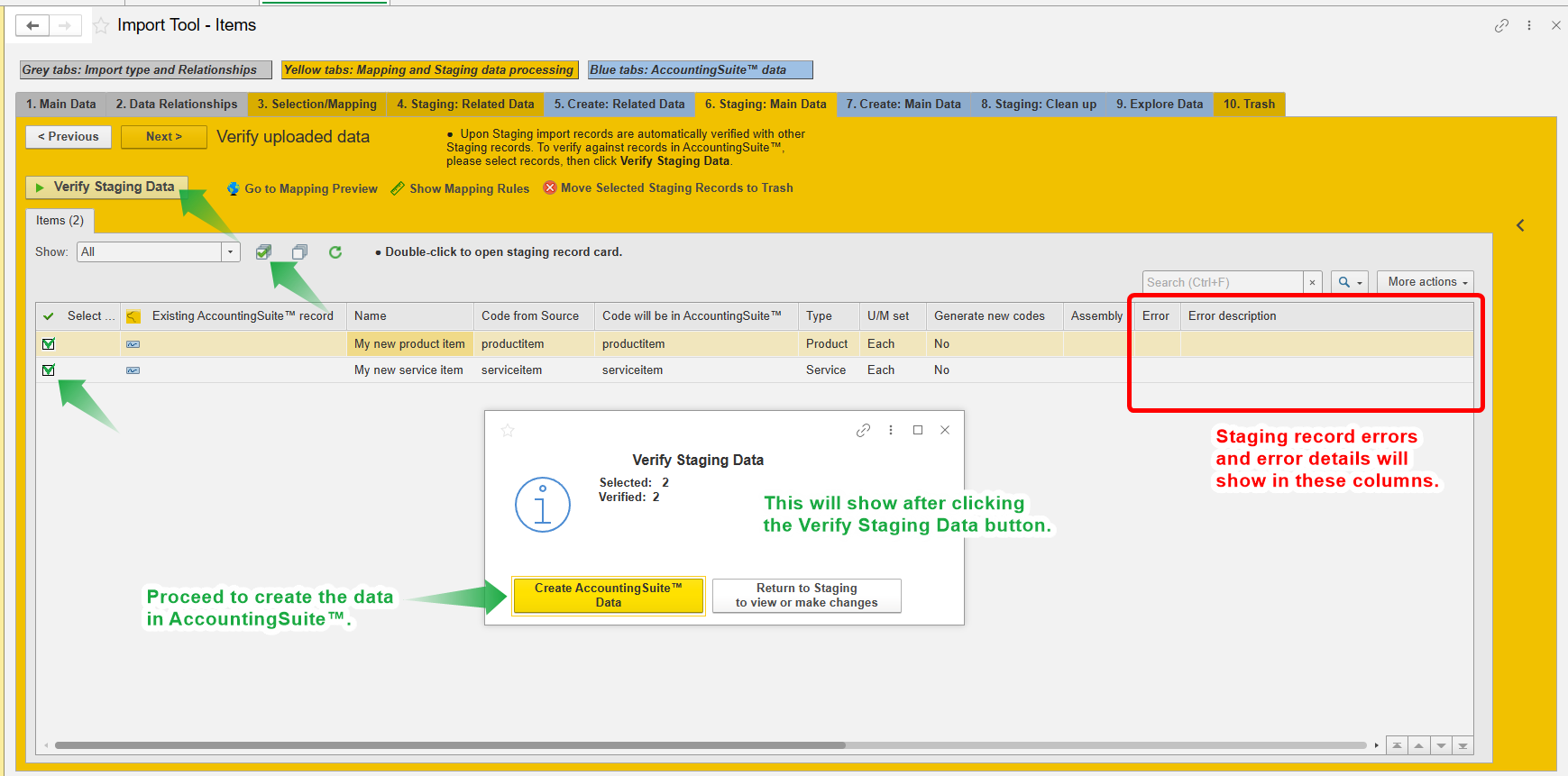Go forward with the right arrow button

[x=65, y=25]
